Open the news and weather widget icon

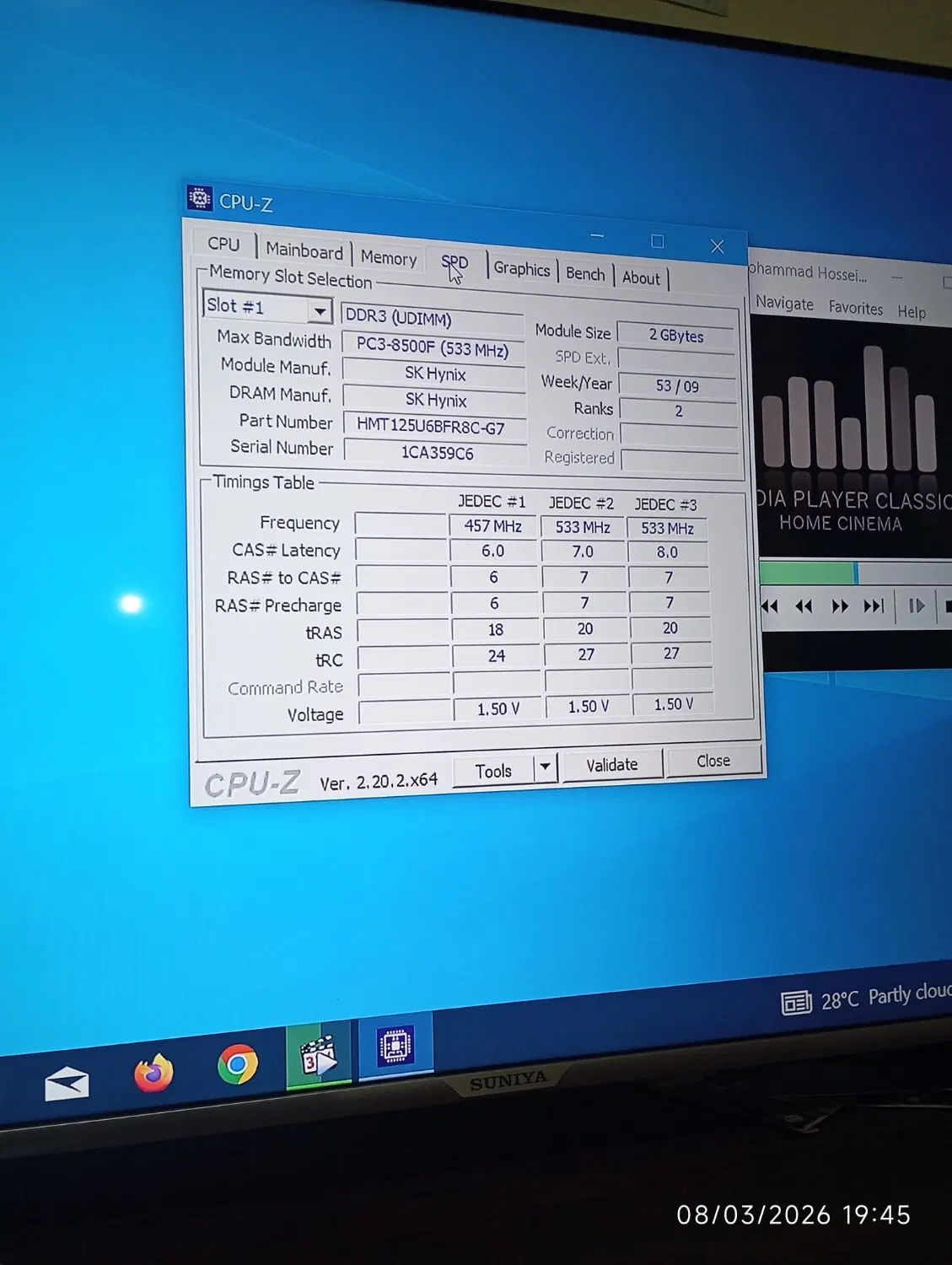(797, 1003)
